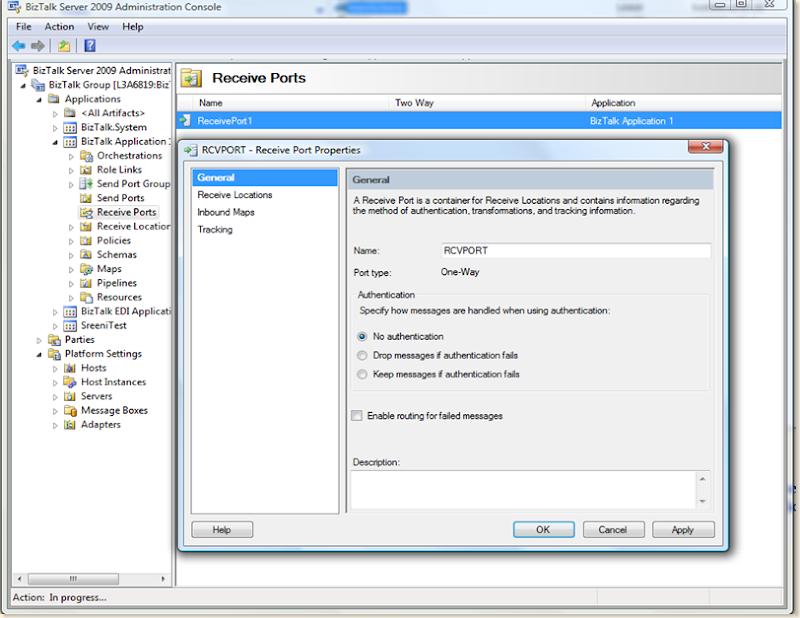
Task: Click the Orchestrations tree icon
Action: [x=86, y=156]
